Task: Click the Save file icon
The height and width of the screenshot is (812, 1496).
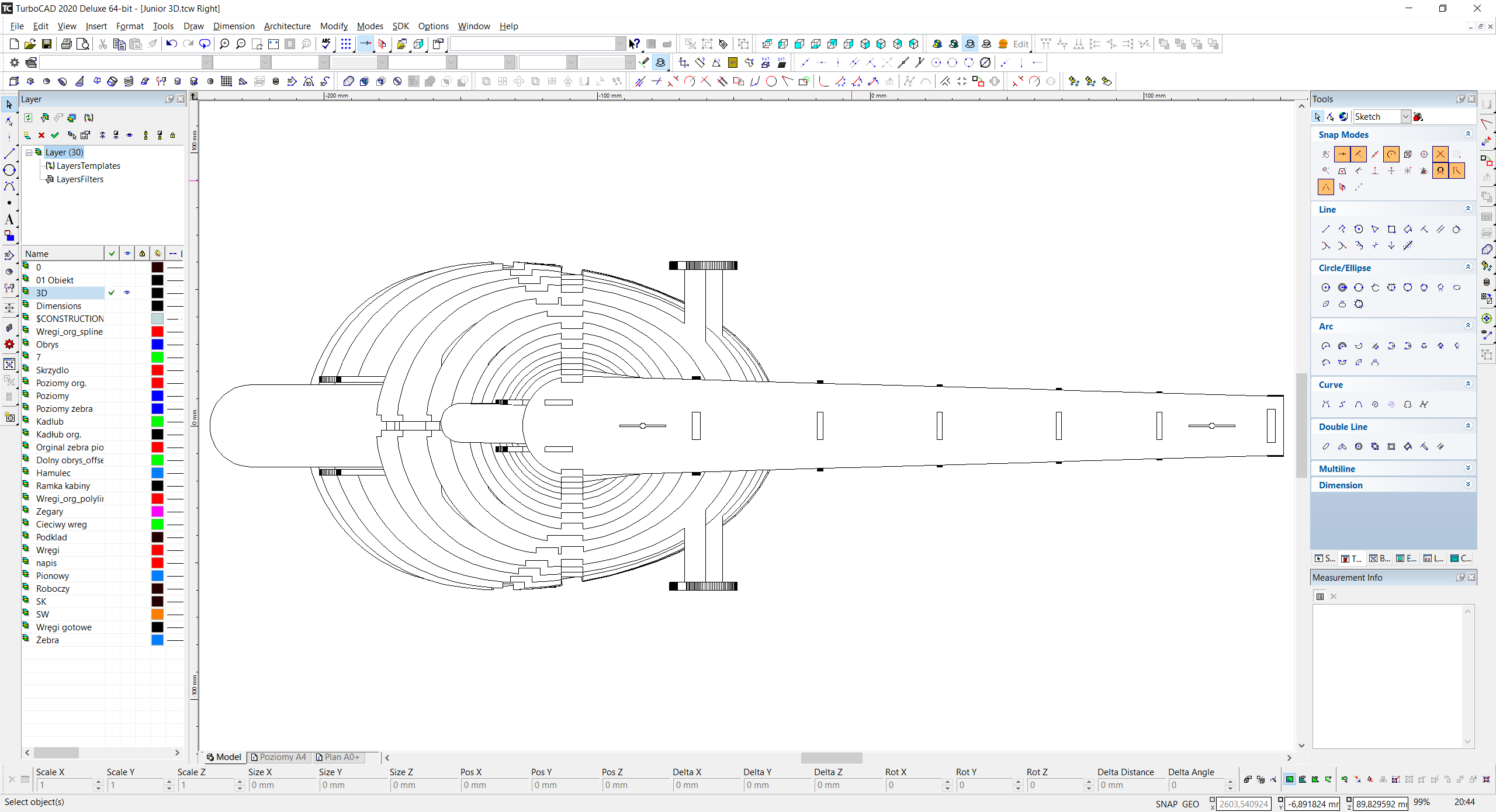Action: point(47,44)
